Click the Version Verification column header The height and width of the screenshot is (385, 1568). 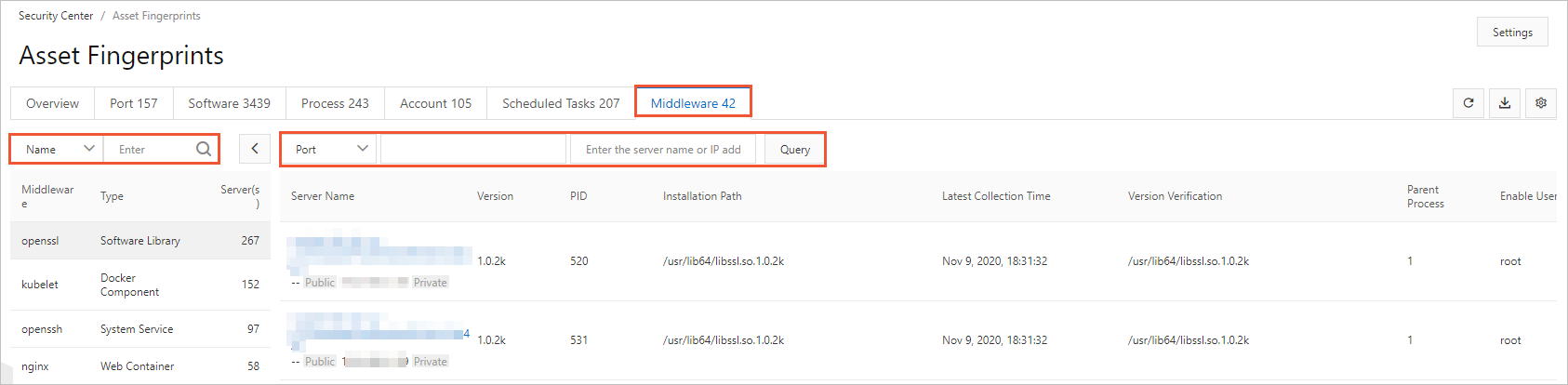(1175, 196)
